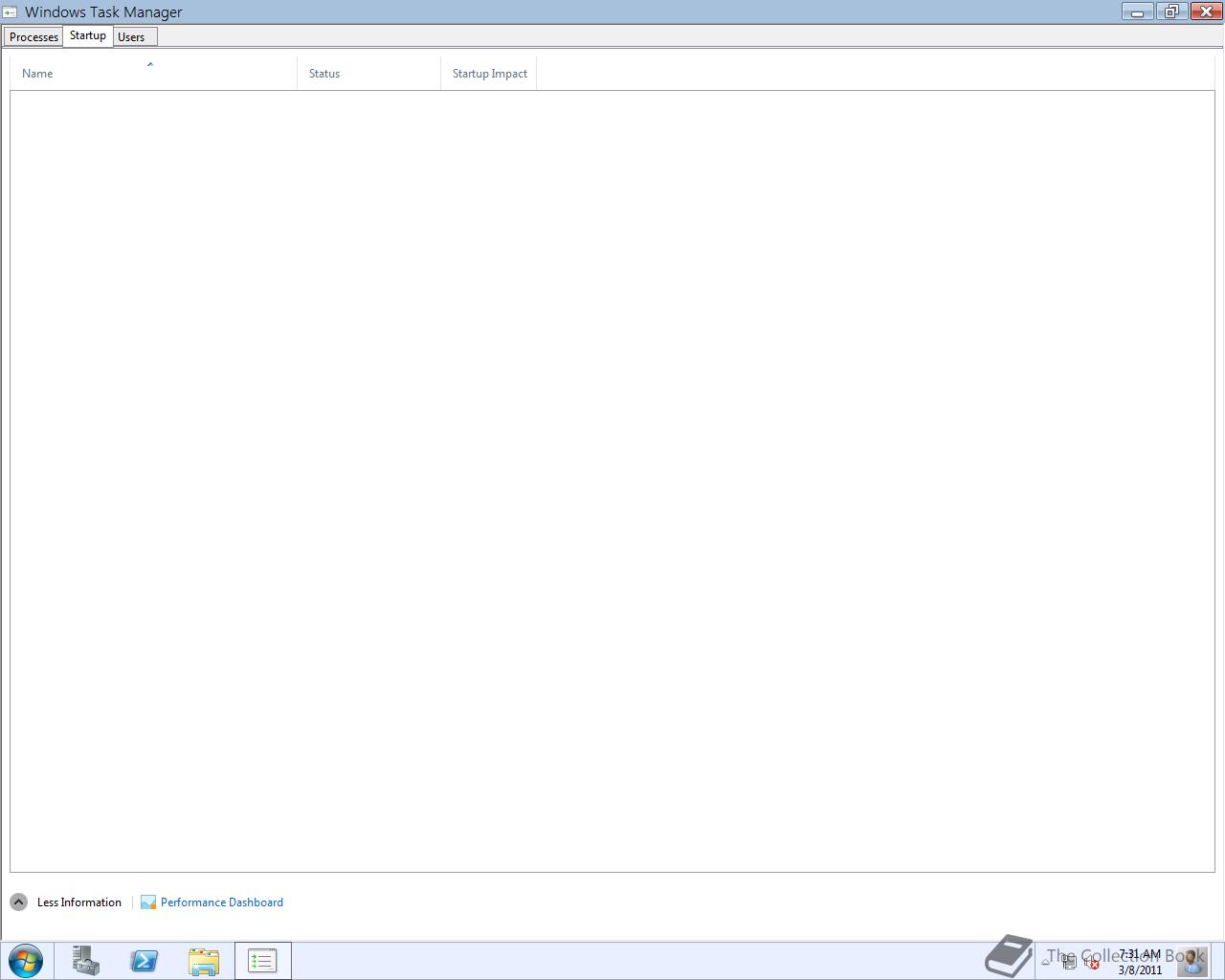Click the muted volume tray icon
The height and width of the screenshot is (980, 1225).
point(1092,962)
